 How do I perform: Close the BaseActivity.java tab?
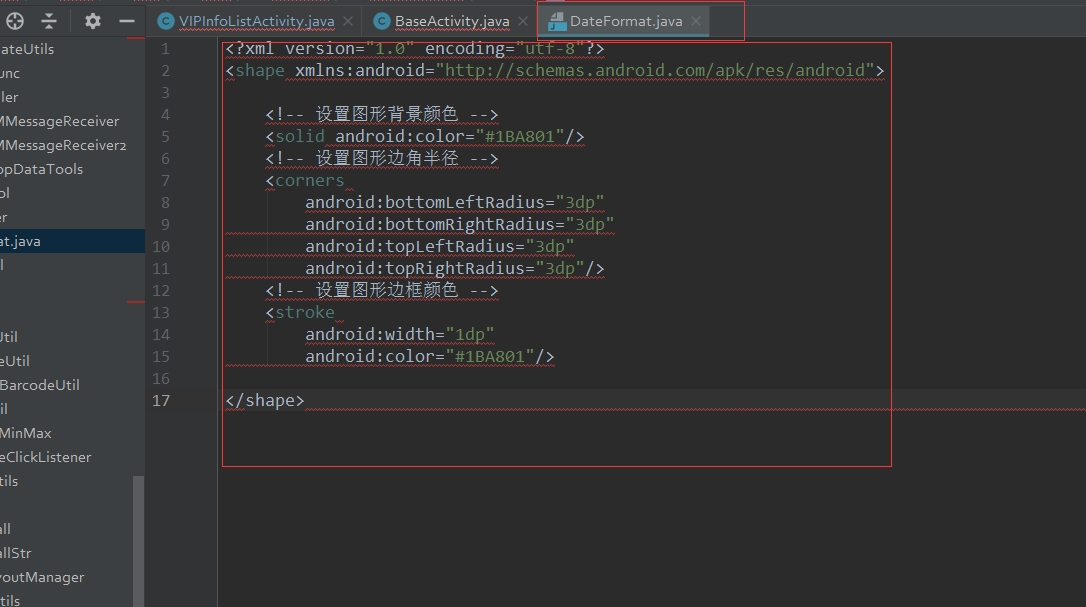tap(523, 21)
